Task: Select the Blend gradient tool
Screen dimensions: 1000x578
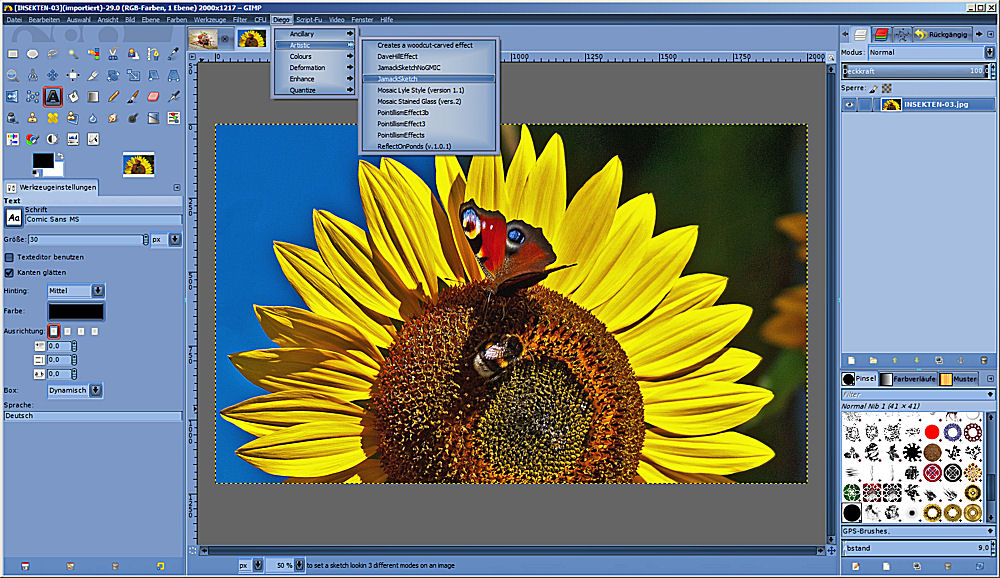Action: coord(93,96)
